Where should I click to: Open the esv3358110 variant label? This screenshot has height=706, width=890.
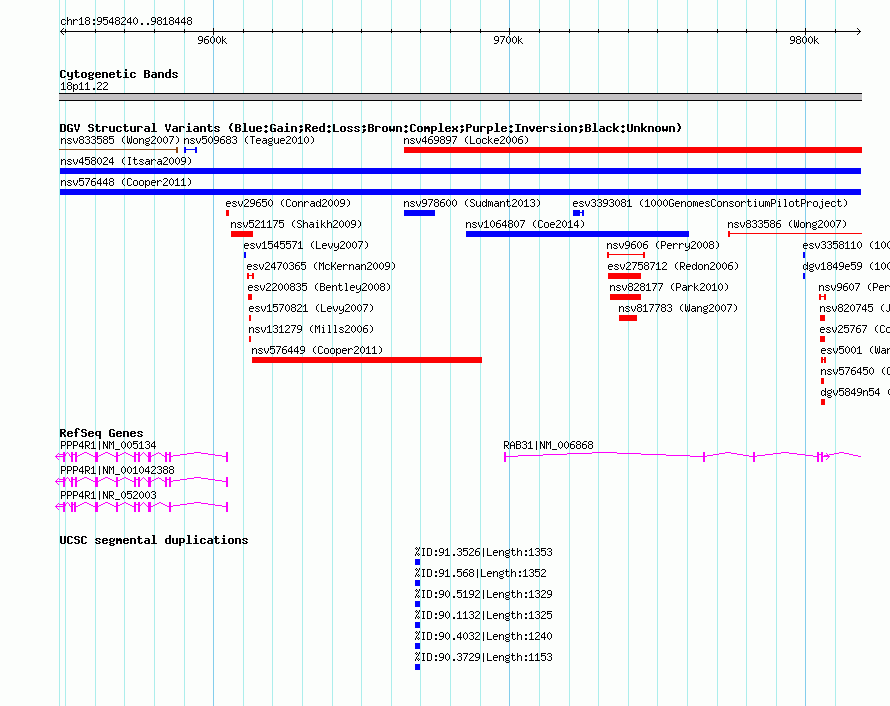(846, 245)
